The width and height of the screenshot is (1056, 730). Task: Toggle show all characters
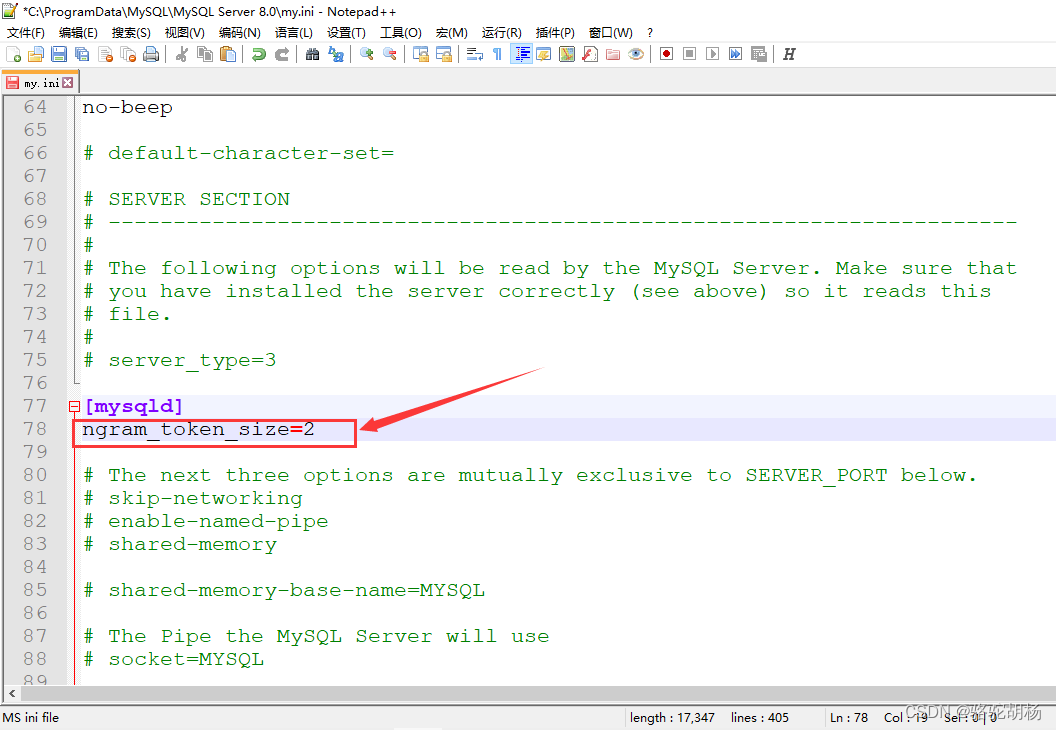(x=497, y=54)
